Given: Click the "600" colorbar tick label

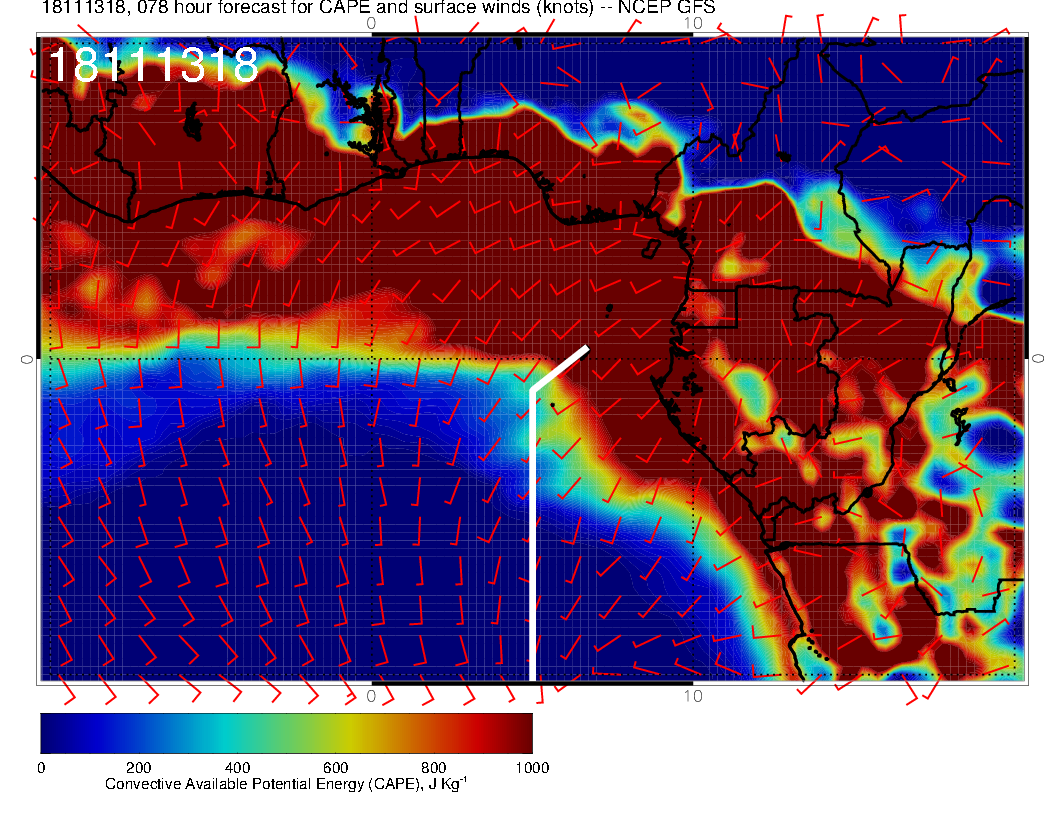Looking at the screenshot, I should coord(335,768).
